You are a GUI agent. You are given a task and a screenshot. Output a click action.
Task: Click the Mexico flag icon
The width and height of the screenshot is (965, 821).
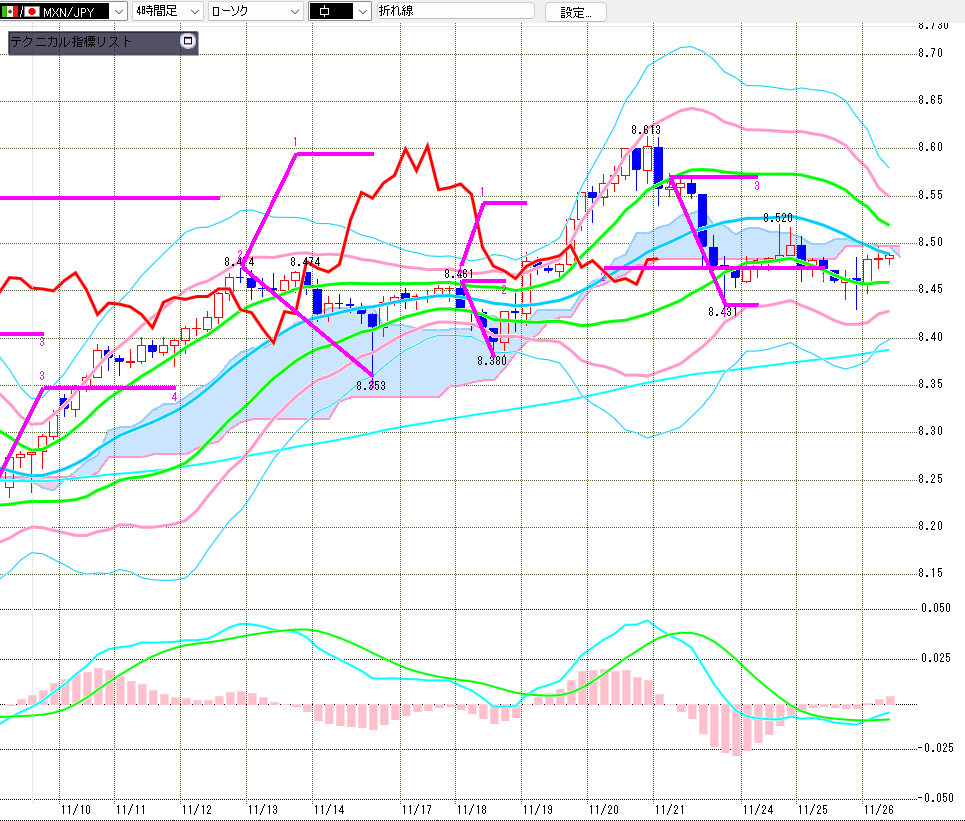(x=11, y=12)
